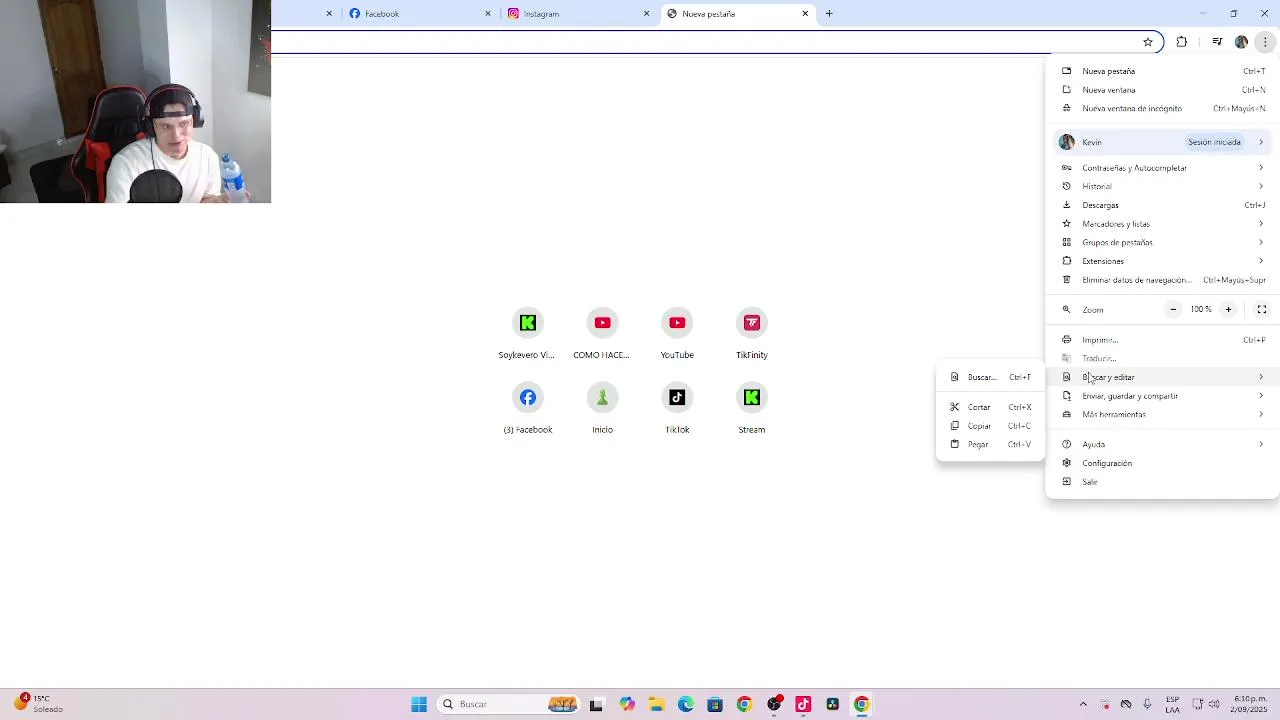Open the YouTube shortcut tile

pyautogui.click(x=677, y=334)
